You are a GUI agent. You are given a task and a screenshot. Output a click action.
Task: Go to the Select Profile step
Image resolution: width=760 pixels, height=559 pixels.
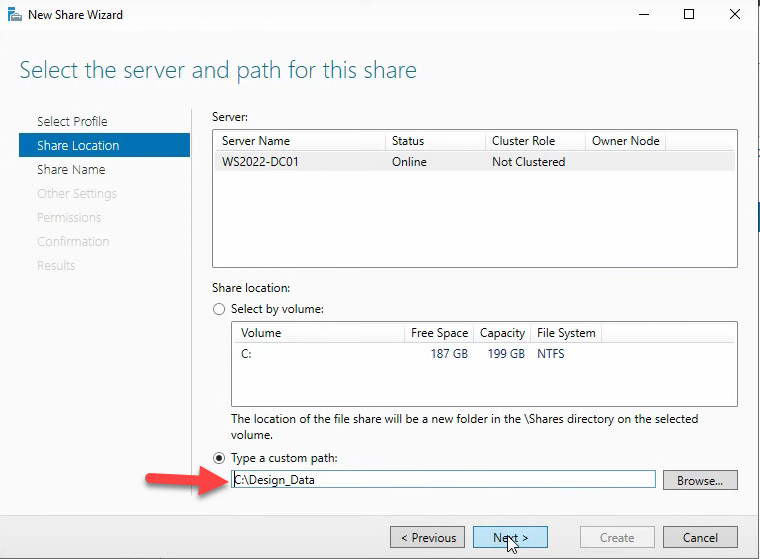[72, 121]
